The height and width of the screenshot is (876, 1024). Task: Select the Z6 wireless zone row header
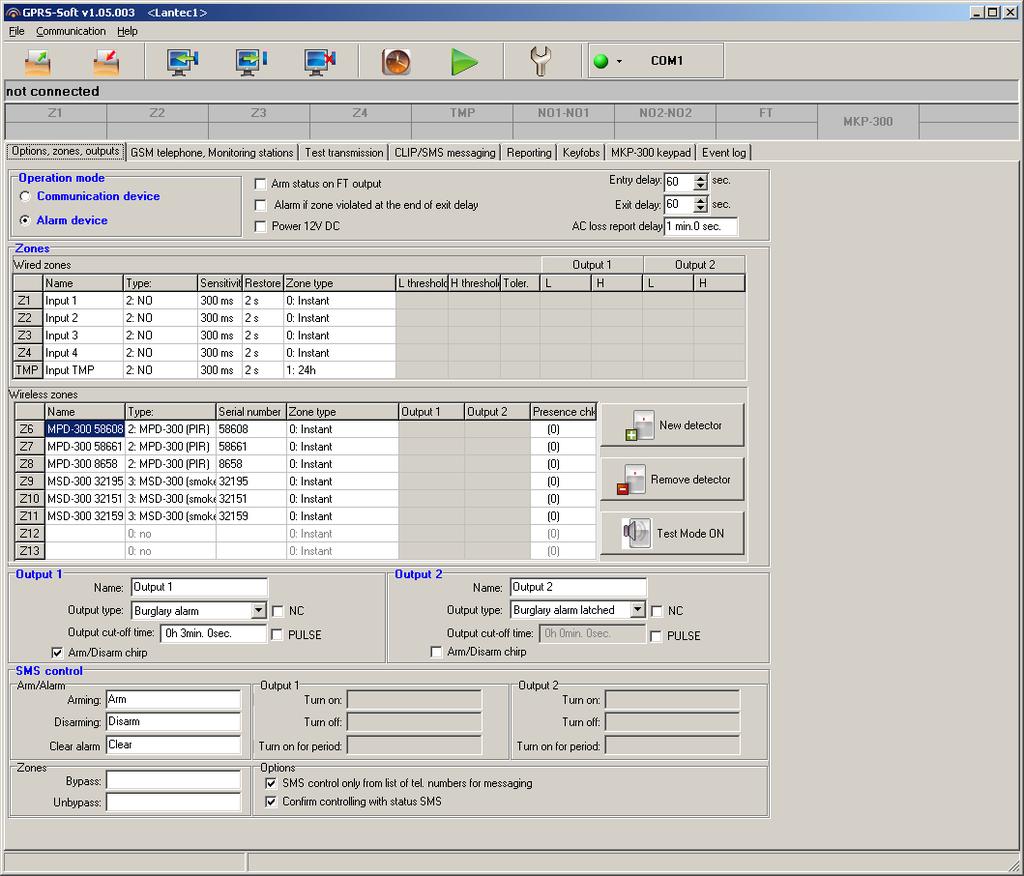(29, 429)
